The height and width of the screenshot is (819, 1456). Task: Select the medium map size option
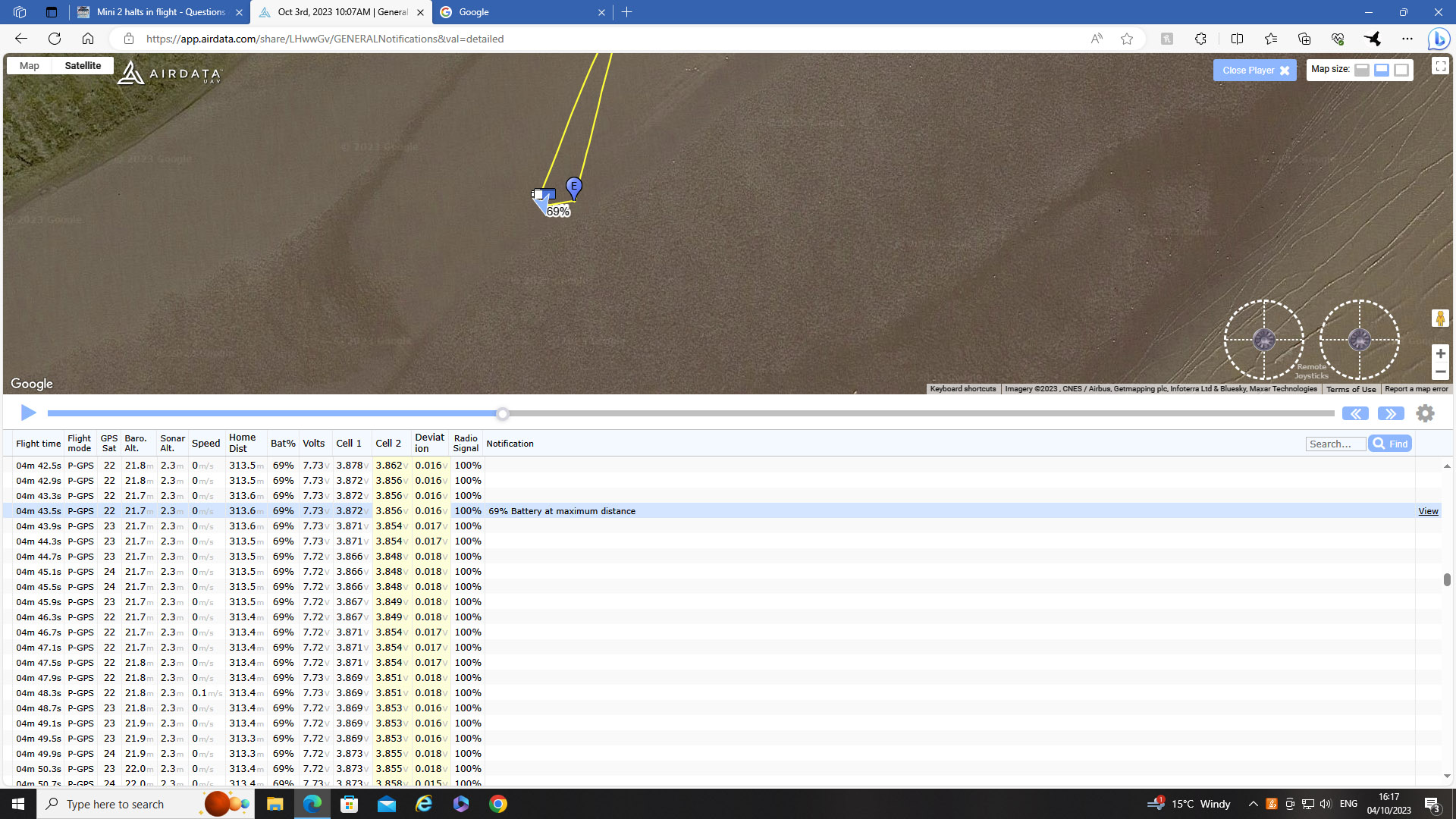pyautogui.click(x=1382, y=70)
